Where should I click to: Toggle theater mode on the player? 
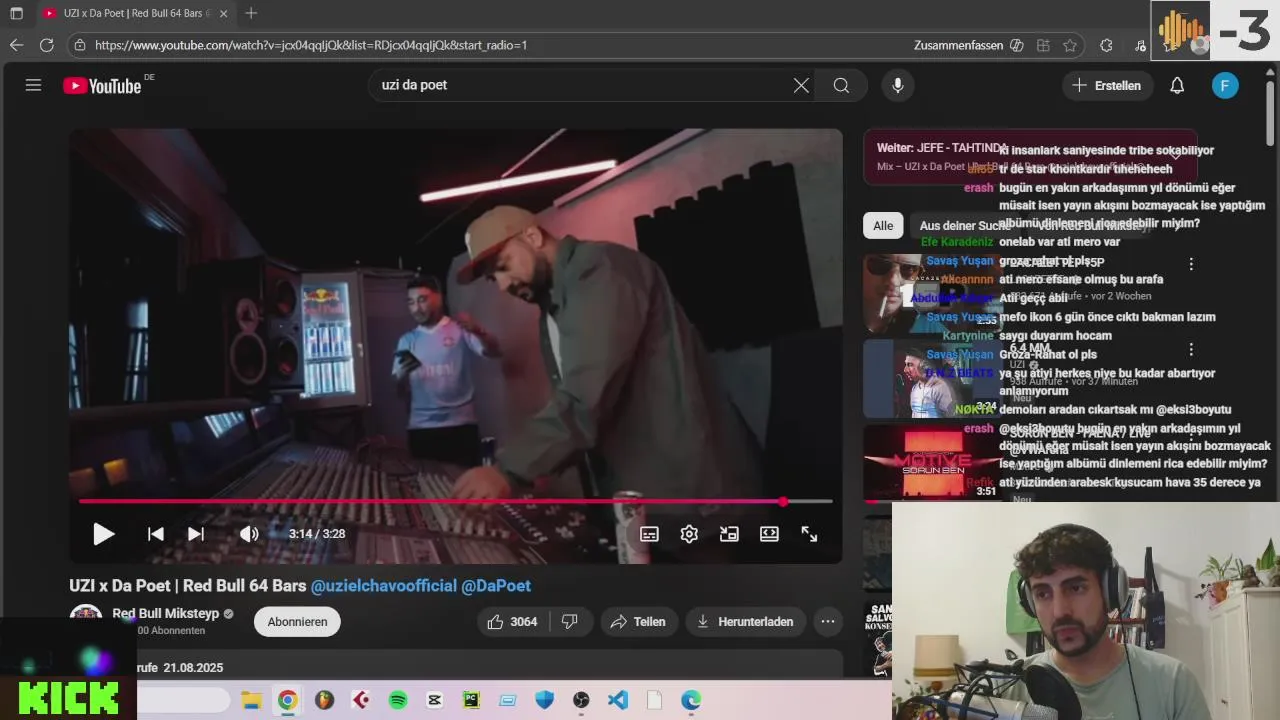coord(769,534)
